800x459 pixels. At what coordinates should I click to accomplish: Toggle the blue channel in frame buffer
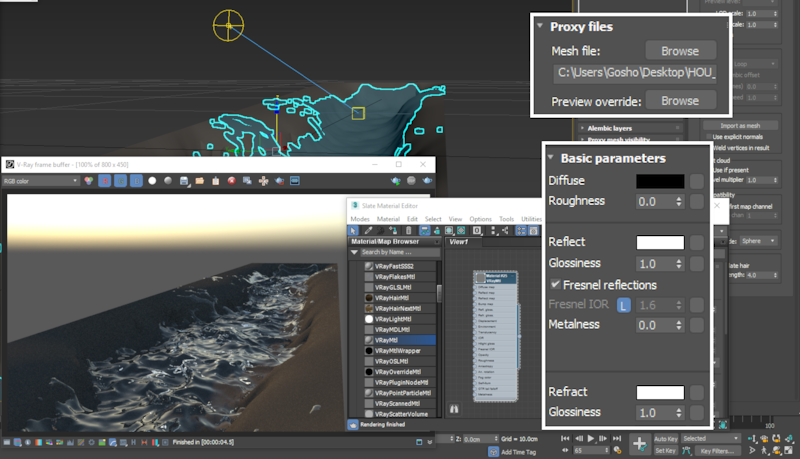coord(136,181)
